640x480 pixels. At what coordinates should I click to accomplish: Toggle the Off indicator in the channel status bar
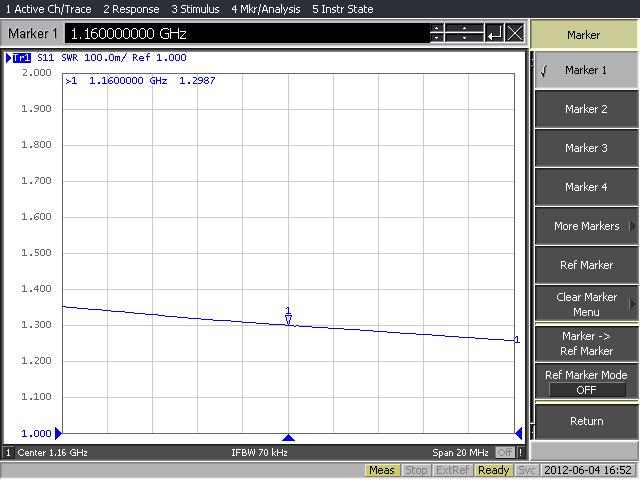tap(505, 453)
